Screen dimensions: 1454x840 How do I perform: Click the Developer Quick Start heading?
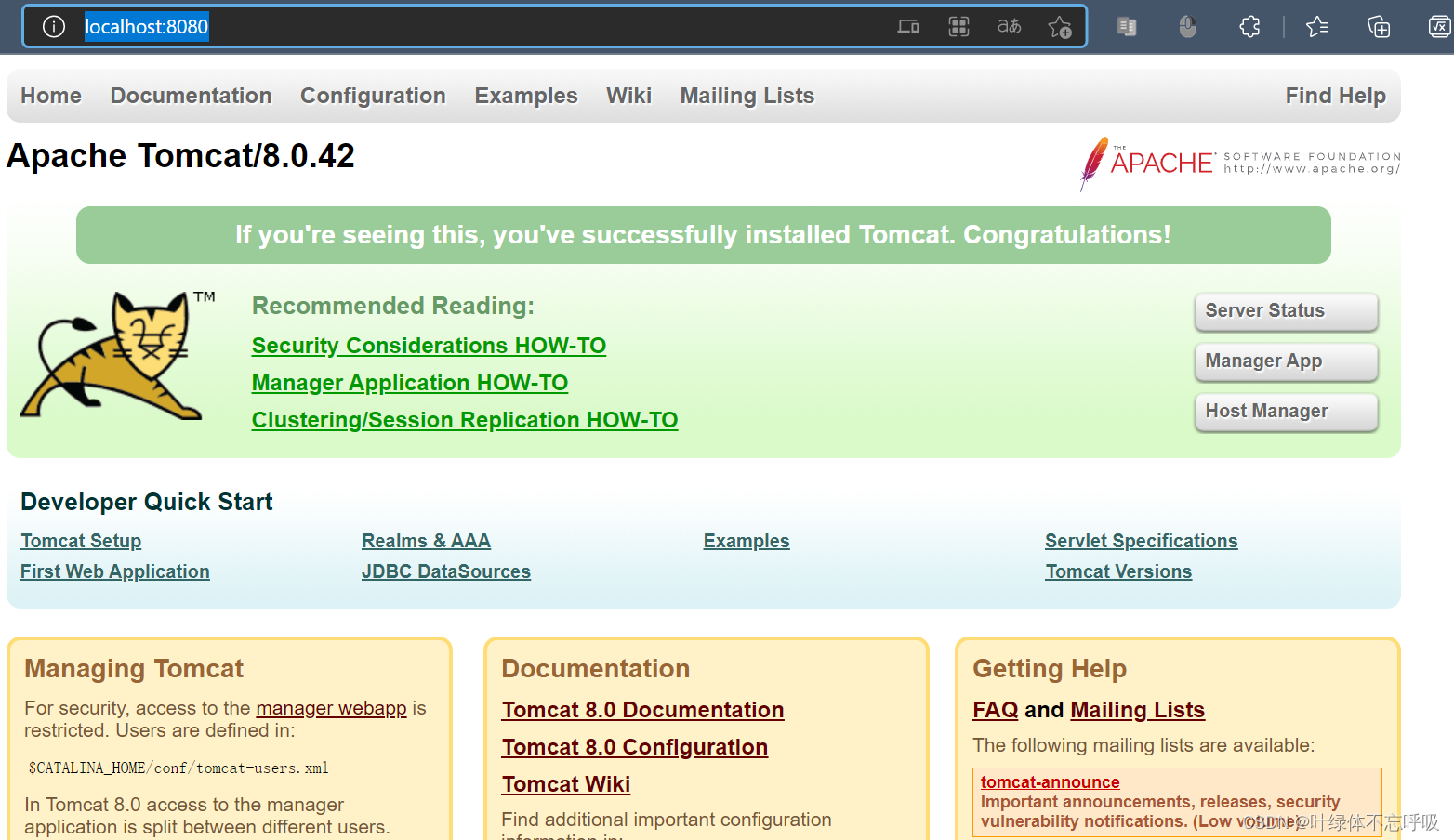[x=147, y=502]
